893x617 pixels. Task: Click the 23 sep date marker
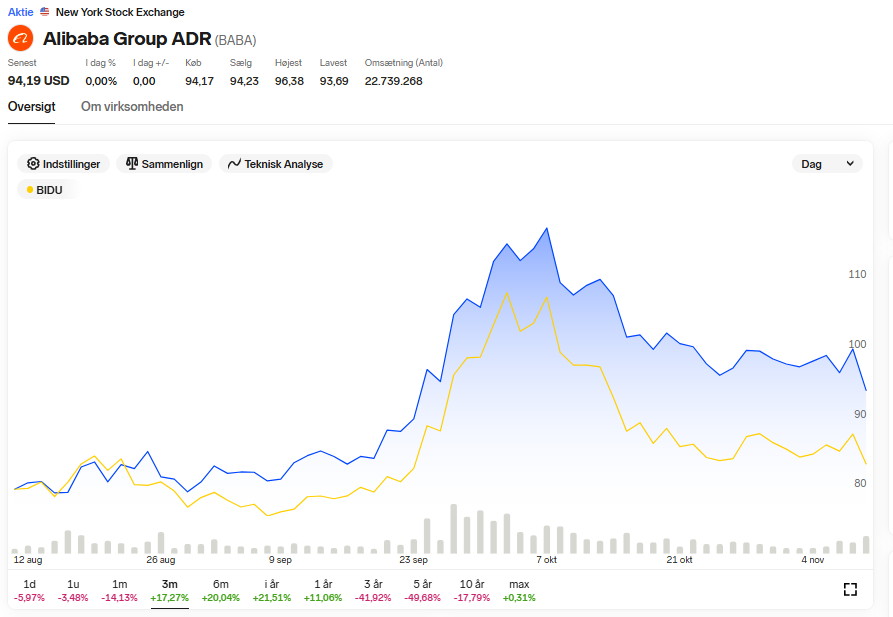(413, 559)
